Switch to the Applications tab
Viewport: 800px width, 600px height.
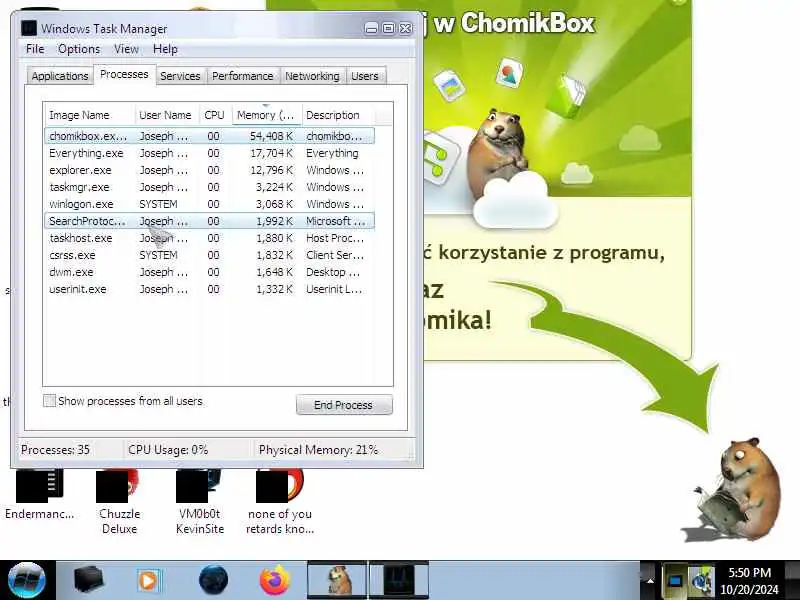click(60, 76)
